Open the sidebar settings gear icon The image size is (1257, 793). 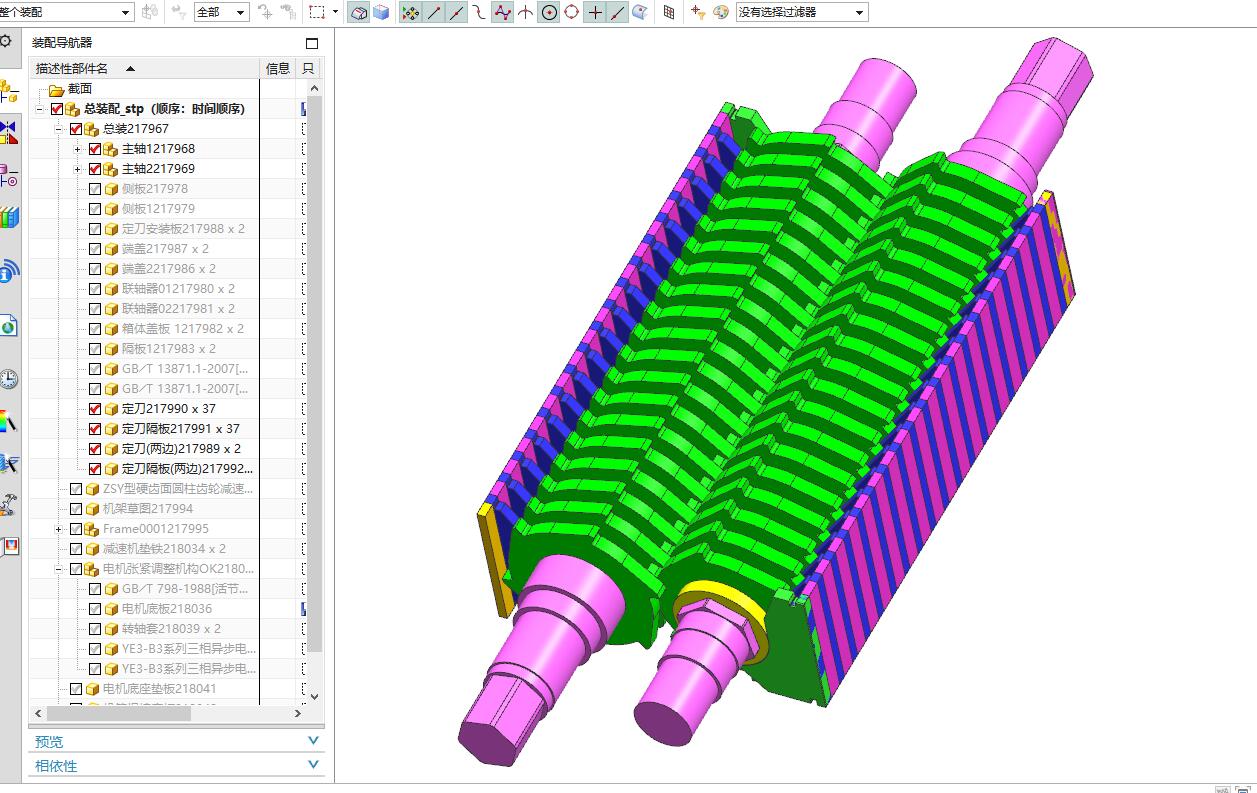(6, 41)
